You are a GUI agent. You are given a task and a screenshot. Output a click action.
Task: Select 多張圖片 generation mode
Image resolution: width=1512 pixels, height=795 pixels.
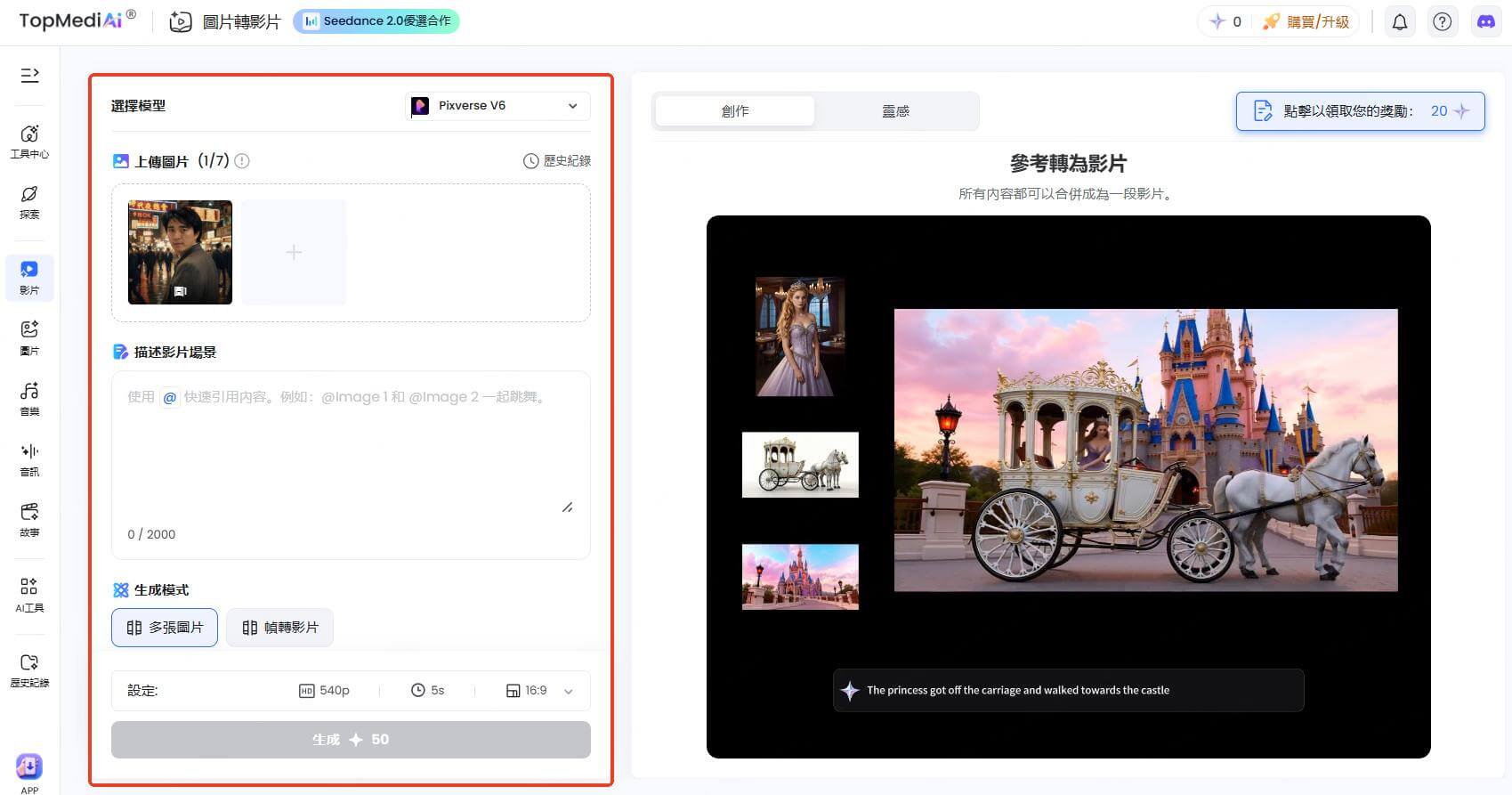[165, 628]
